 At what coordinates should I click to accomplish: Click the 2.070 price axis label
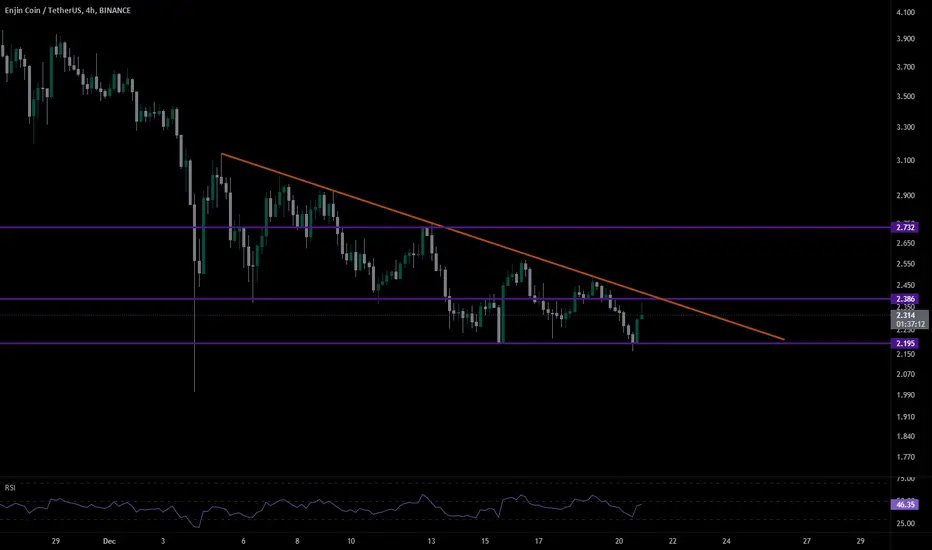point(905,374)
